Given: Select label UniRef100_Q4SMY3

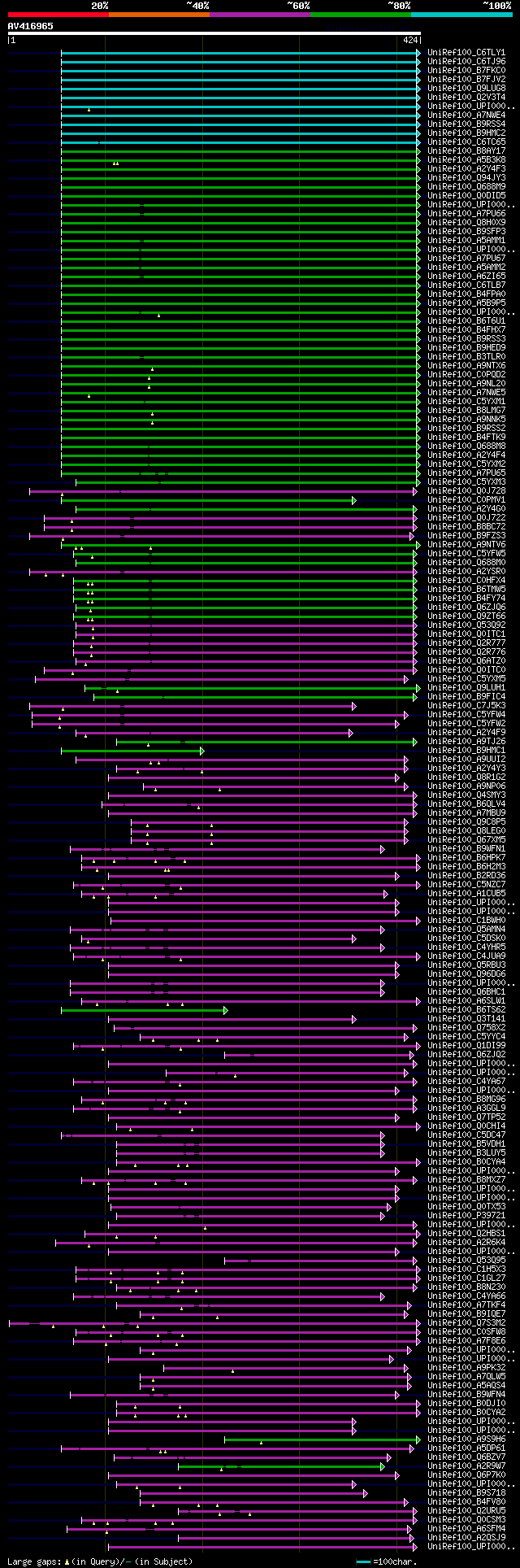Looking at the screenshot, I should point(466,795).
